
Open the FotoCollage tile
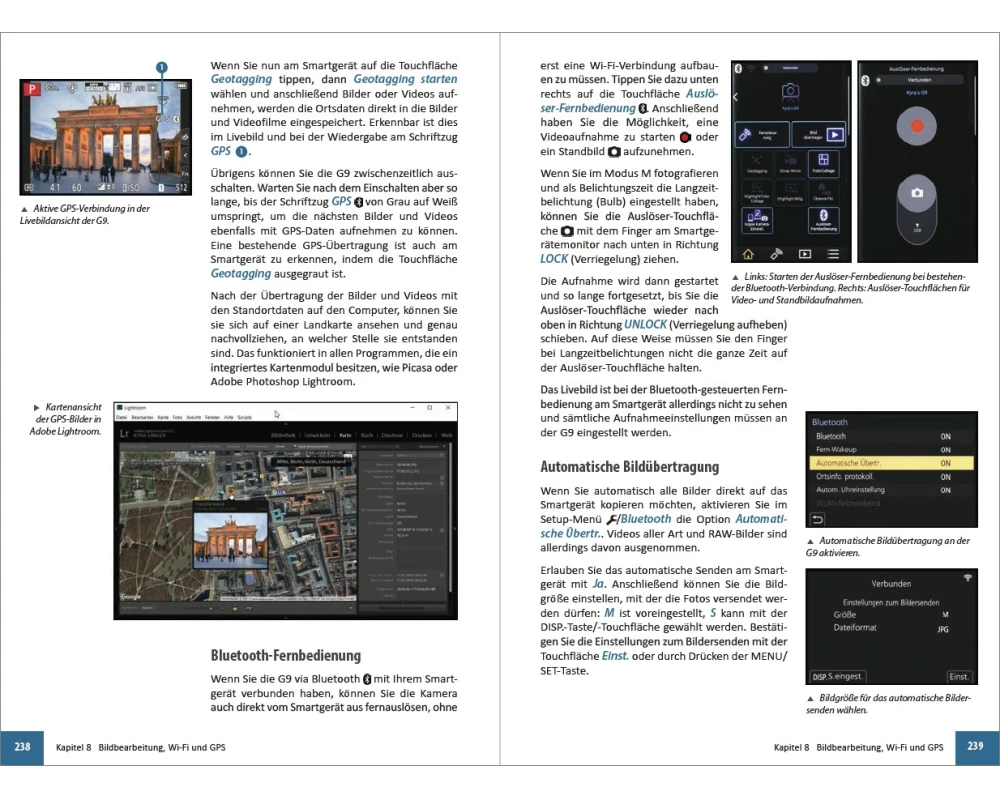(x=823, y=164)
